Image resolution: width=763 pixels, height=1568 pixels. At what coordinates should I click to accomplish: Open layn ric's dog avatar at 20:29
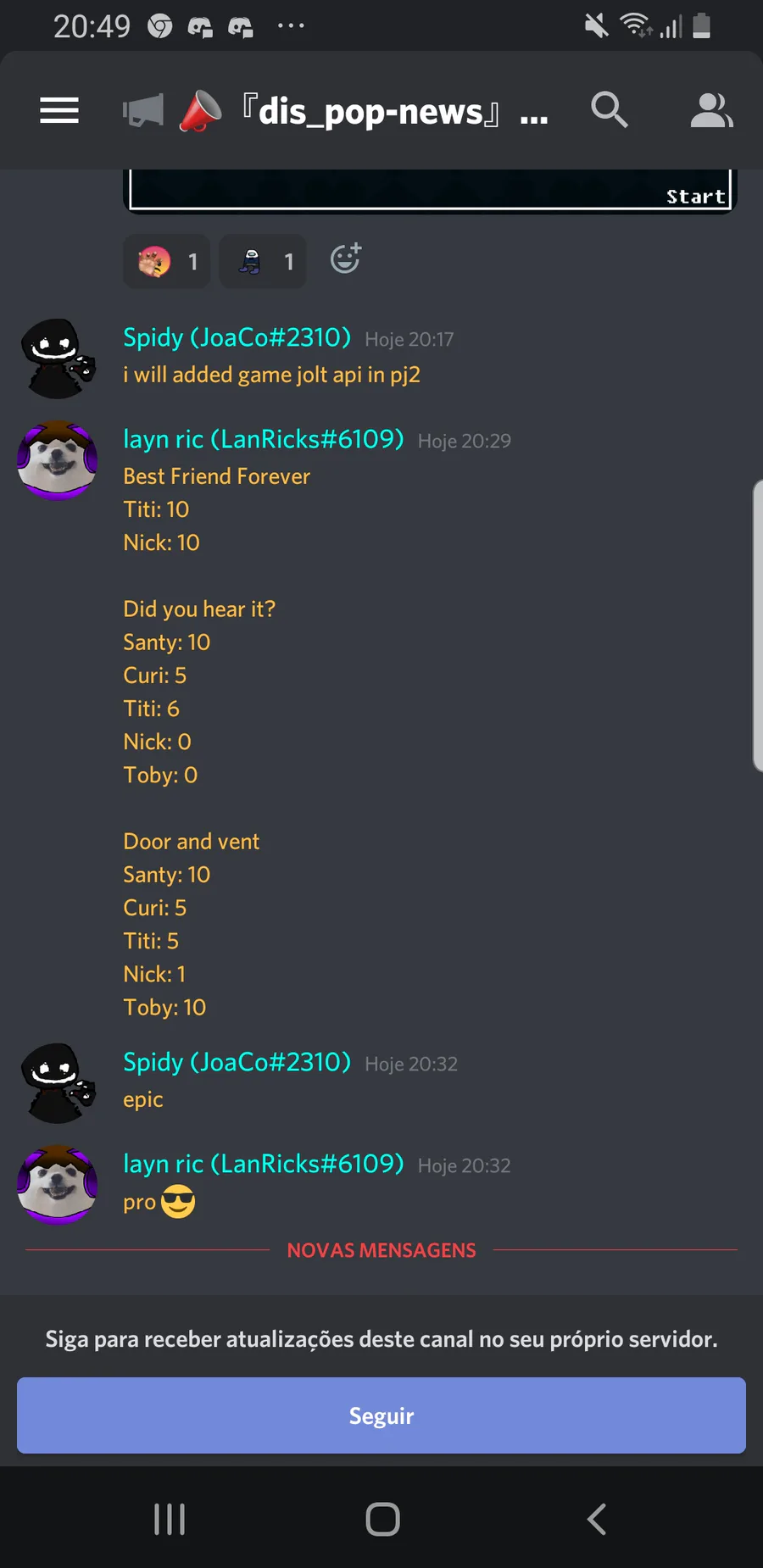click(x=58, y=460)
